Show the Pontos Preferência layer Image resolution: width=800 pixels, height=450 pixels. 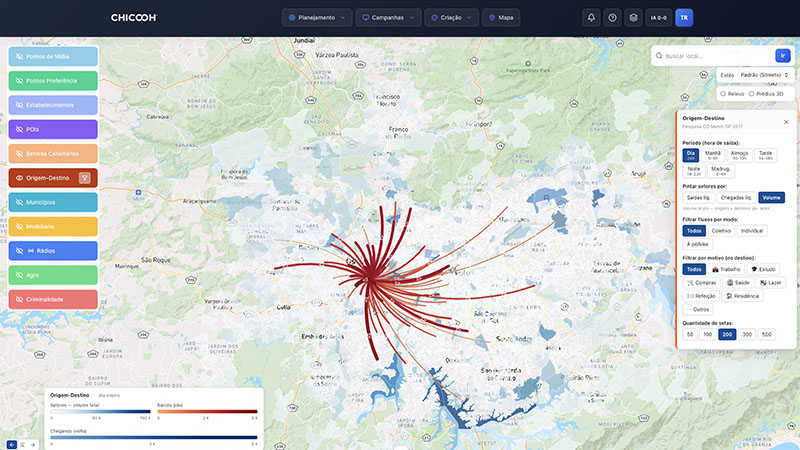pyautogui.click(x=53, y=81)
